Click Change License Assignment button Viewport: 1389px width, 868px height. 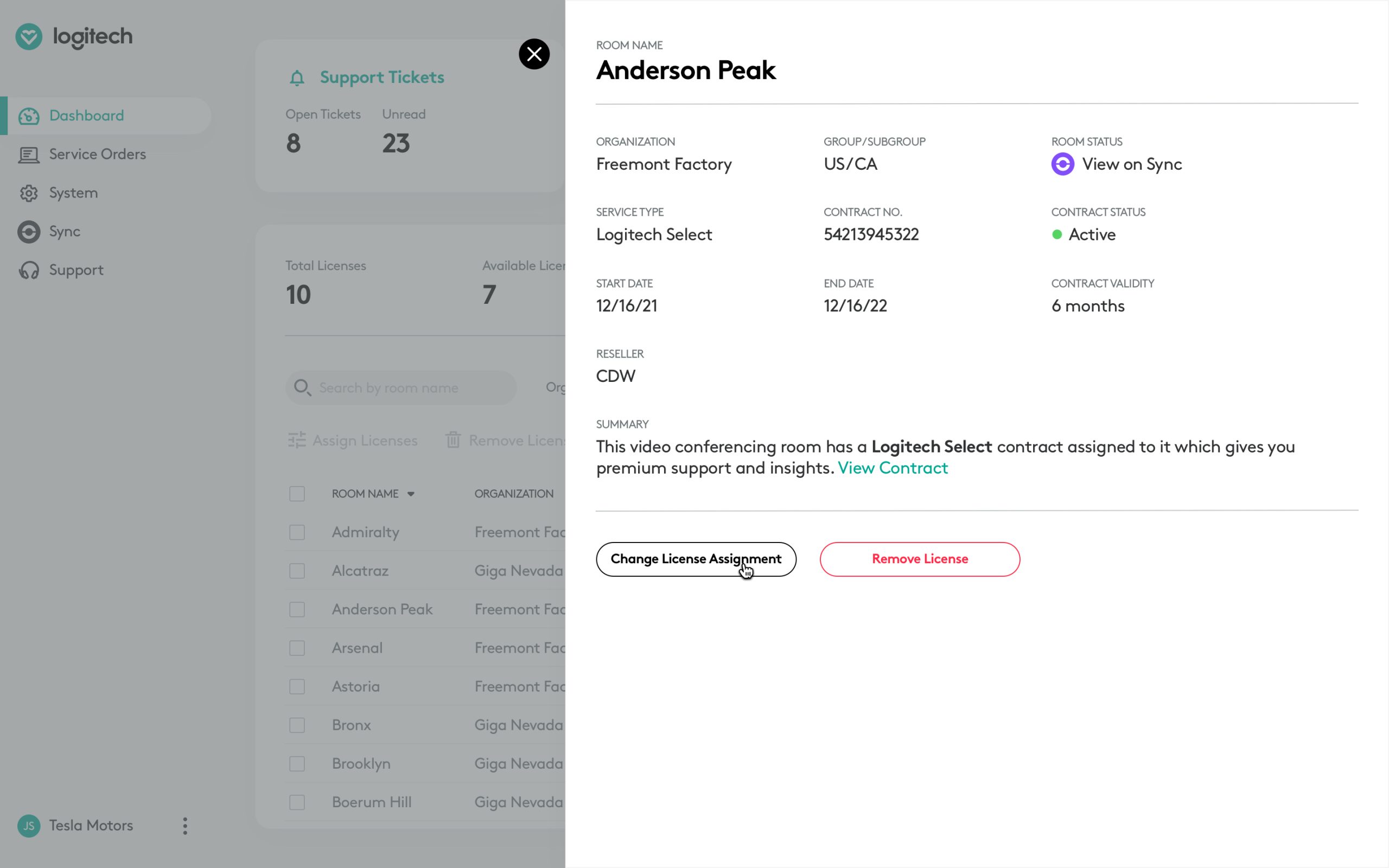pyautogui.click(x=696, y=559)
